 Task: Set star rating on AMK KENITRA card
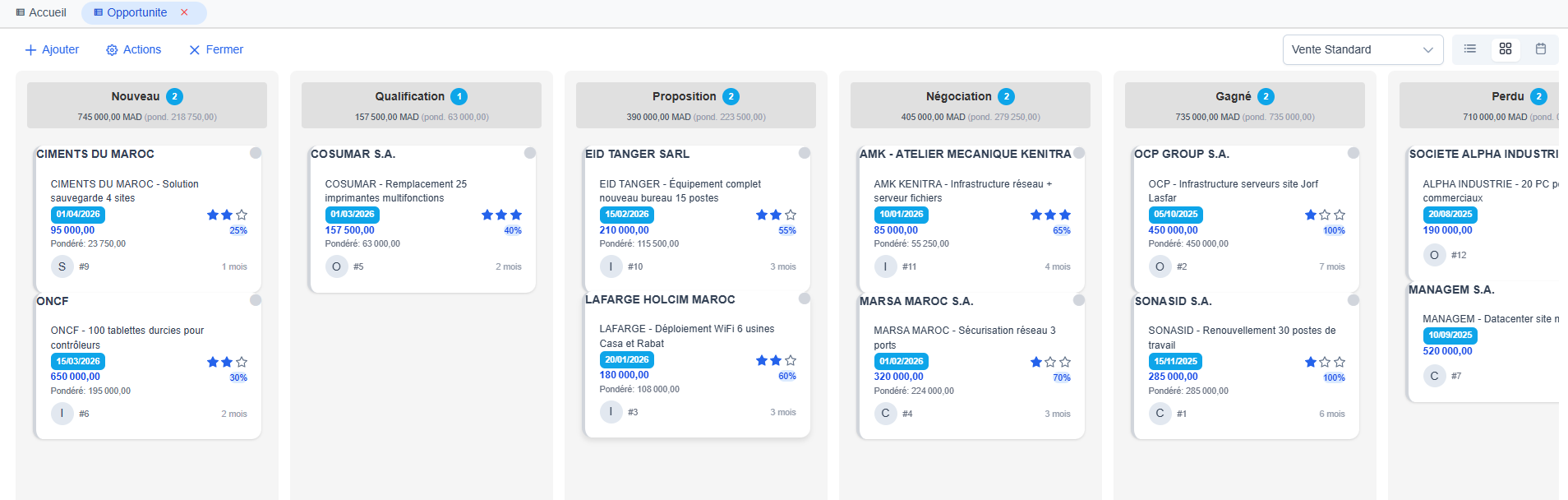pyautogui.click(x=1050, y=215)
